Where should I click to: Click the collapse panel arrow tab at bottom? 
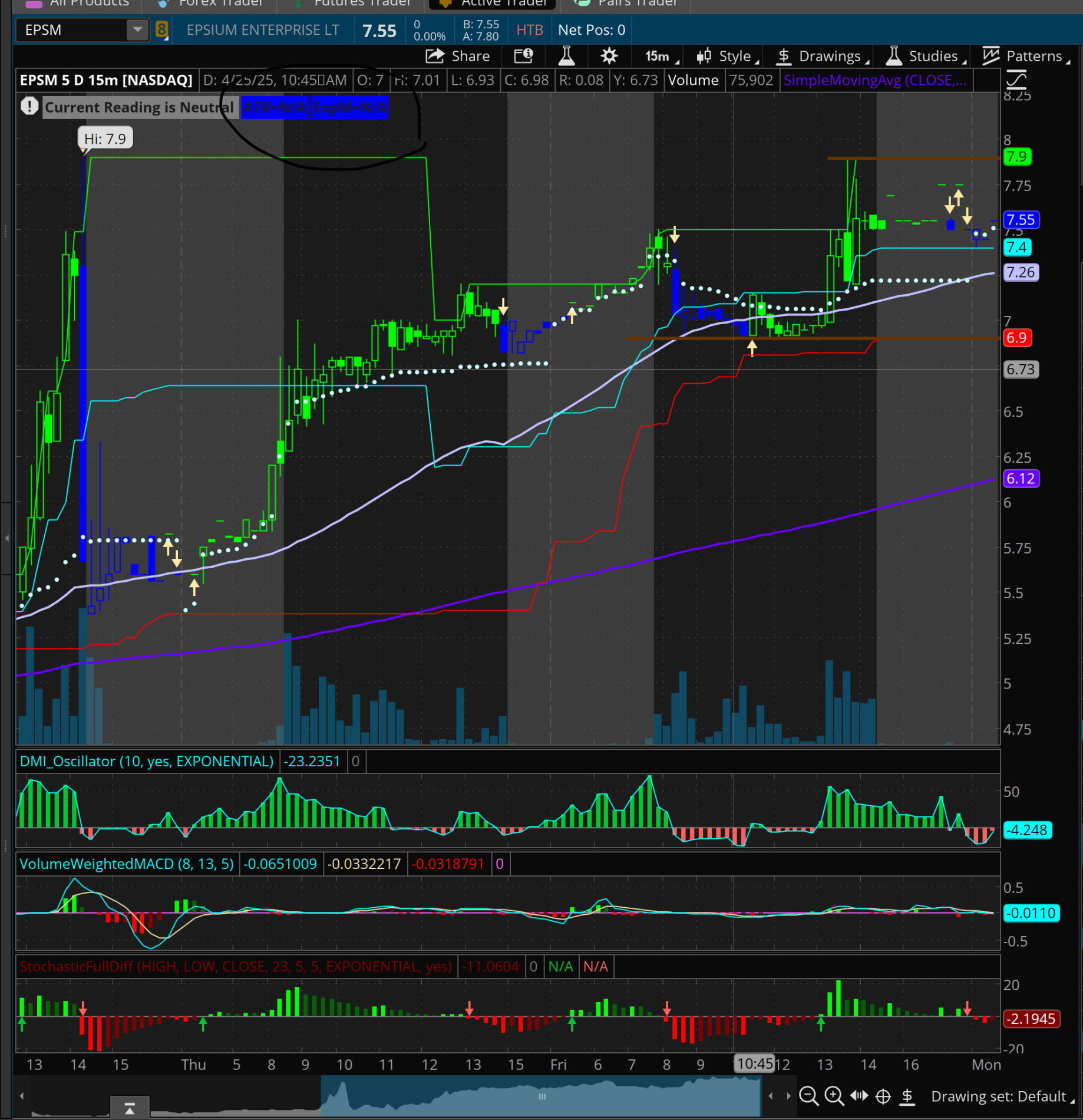coord(130,1108)
